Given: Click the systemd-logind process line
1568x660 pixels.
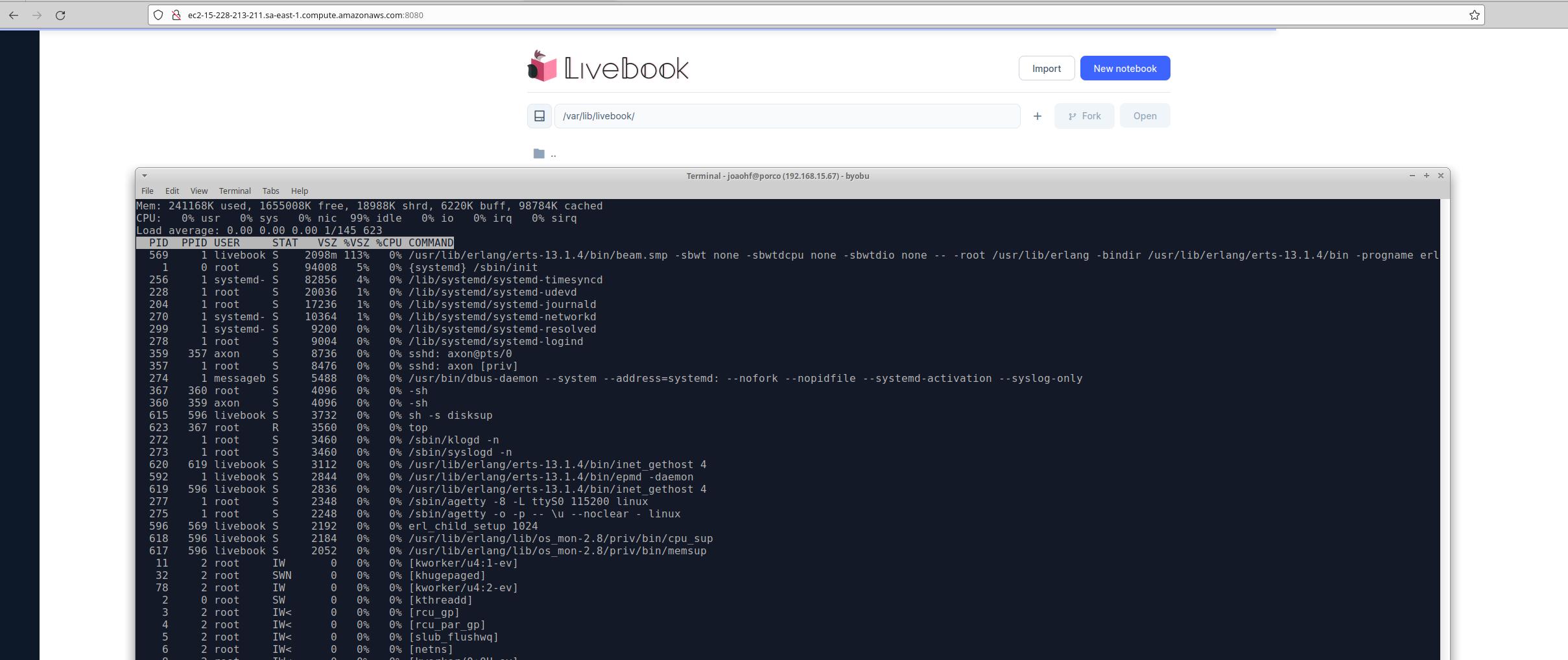Looking at the screenshot, I should 359,341.
